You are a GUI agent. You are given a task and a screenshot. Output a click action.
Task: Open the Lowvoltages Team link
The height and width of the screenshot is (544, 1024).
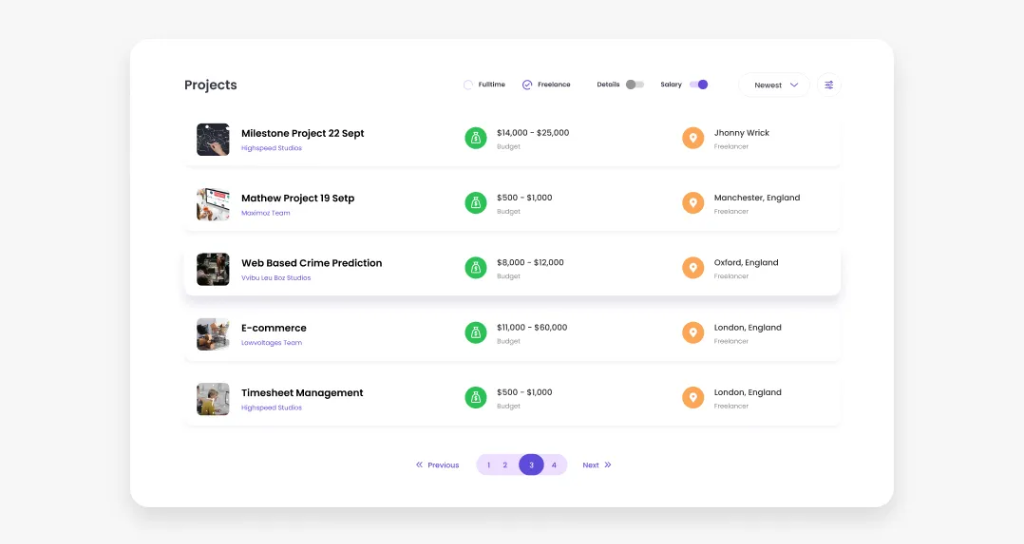click(x=272, y=343)
